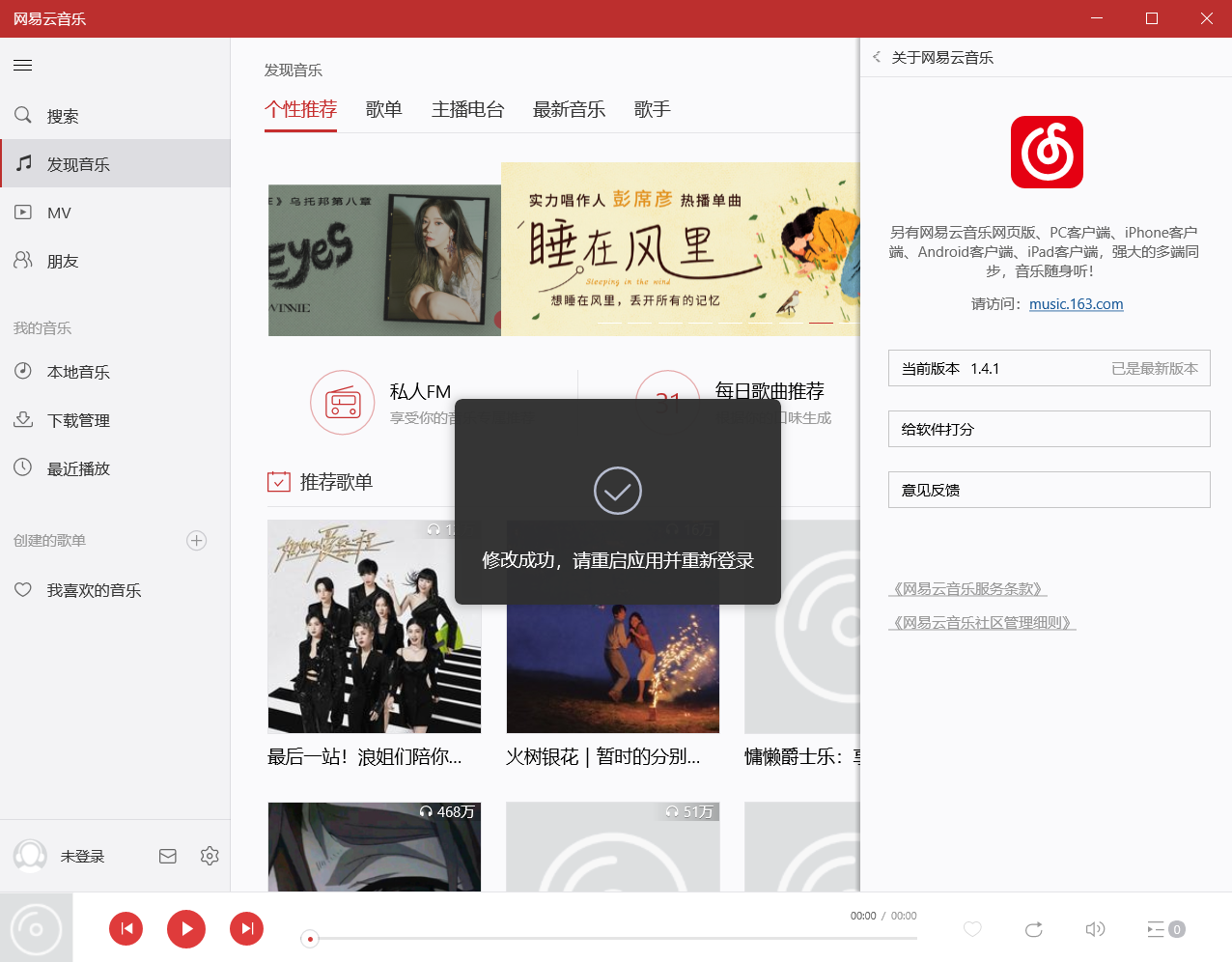Open the mail messages icon
This screenshot has width=1232, height=962.
point(168,856)
